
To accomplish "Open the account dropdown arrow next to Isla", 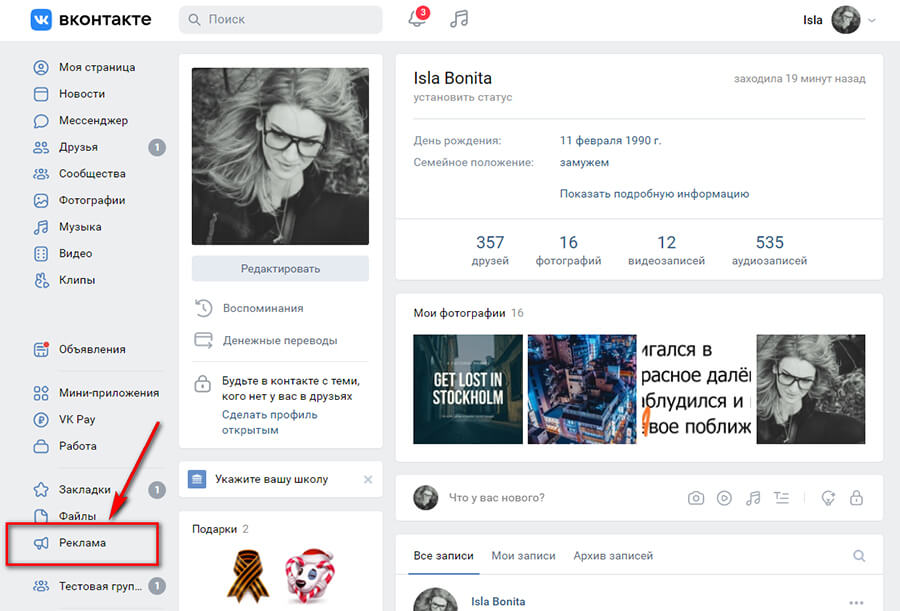I will tap(871, 20).
